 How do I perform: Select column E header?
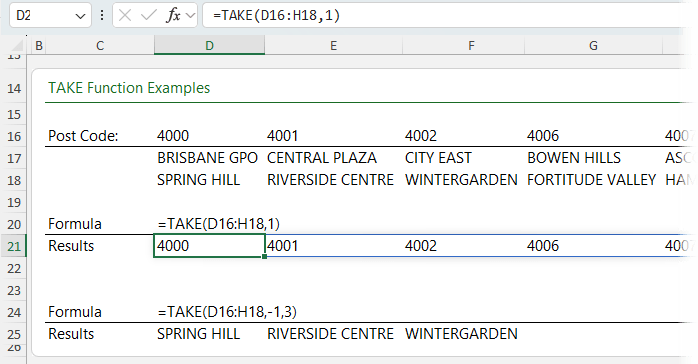[333, 45]
